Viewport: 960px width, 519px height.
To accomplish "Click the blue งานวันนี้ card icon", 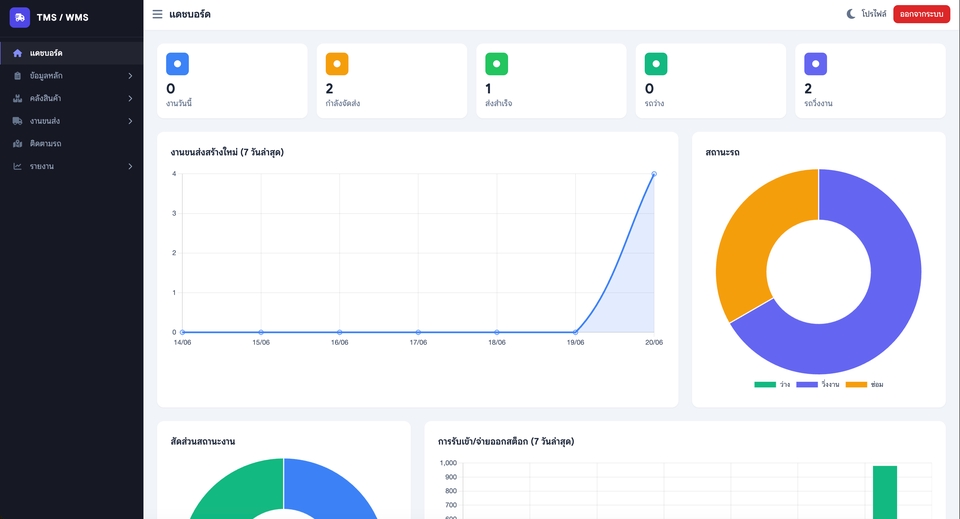I will (178, 64).
